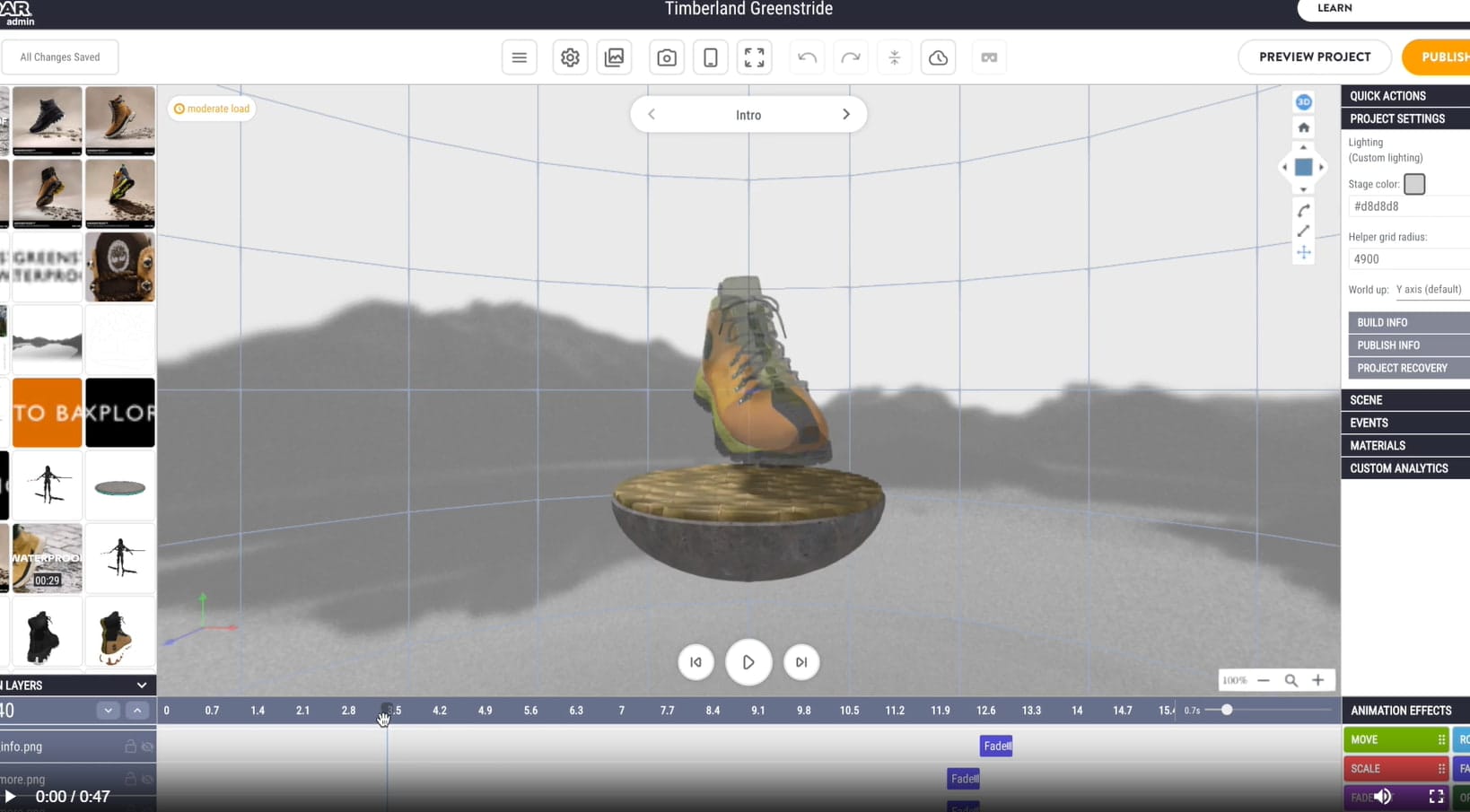Viewport: 1470px width, 812px height.
Task: Click the Stage color hex field
Action: tap(1409, 206)
